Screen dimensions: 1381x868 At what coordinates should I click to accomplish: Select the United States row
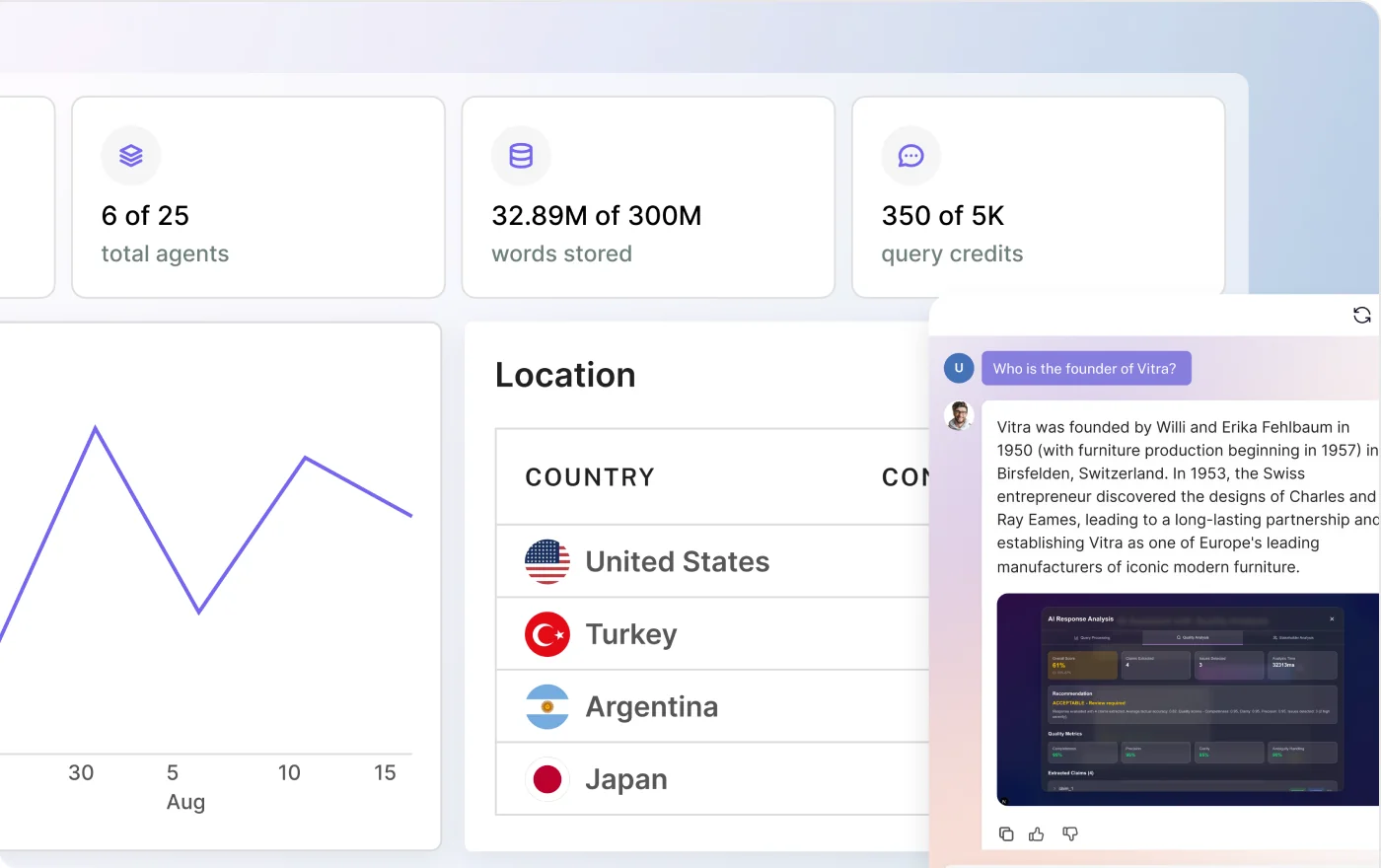[x=712, y=561]
